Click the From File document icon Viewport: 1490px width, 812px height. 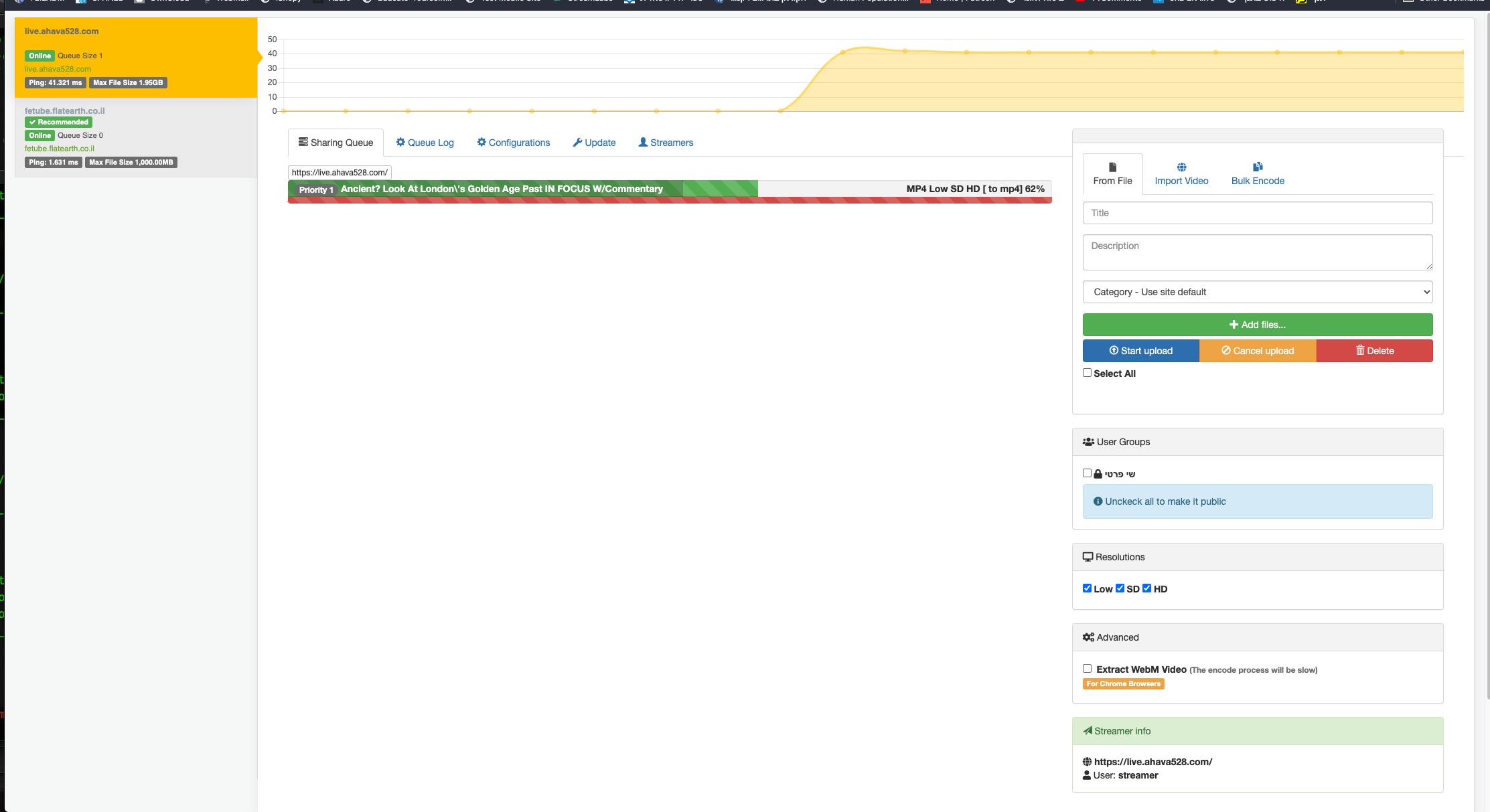pyautogui.click(x=1112, y=167)
